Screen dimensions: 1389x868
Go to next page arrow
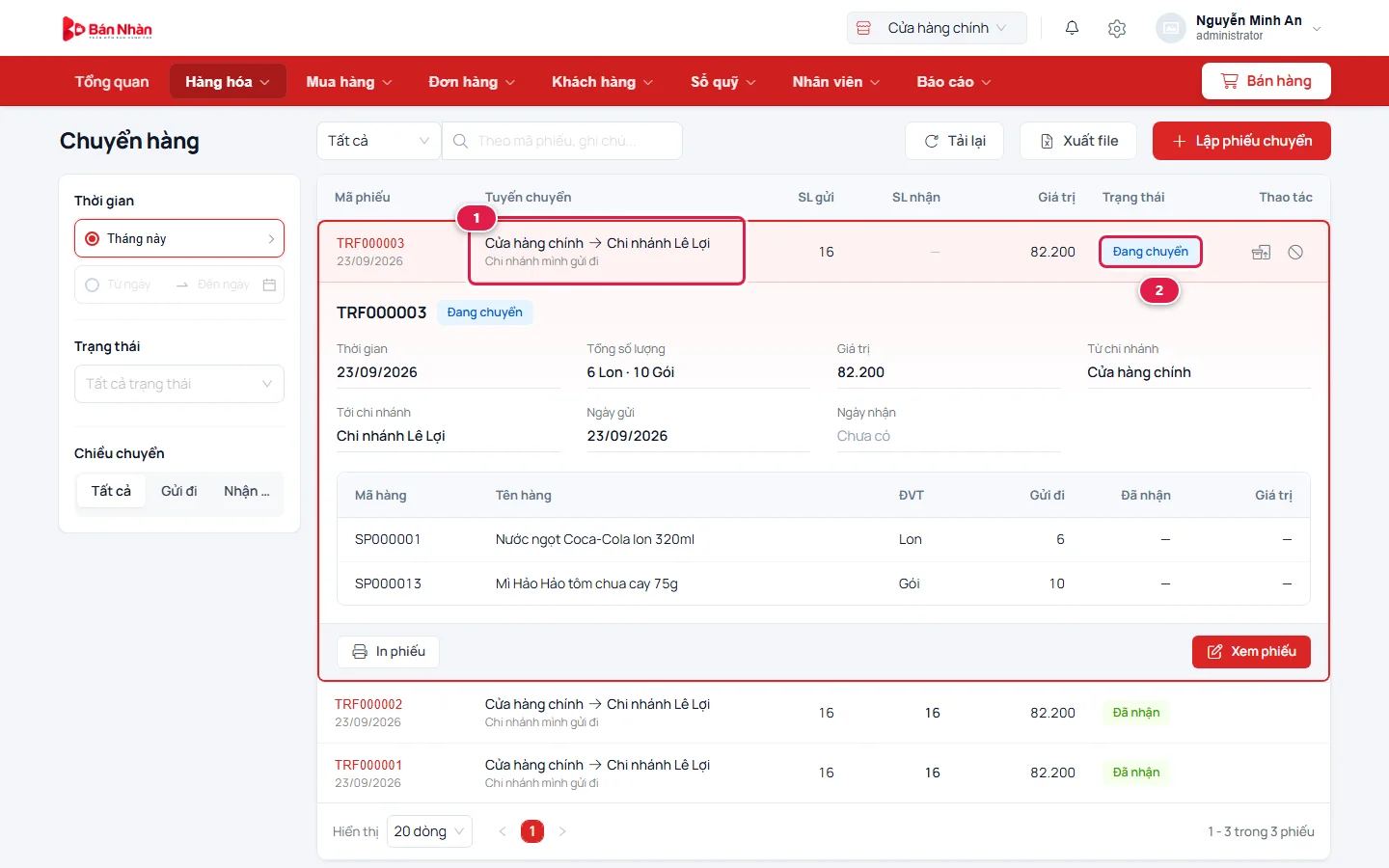(562, 831)
